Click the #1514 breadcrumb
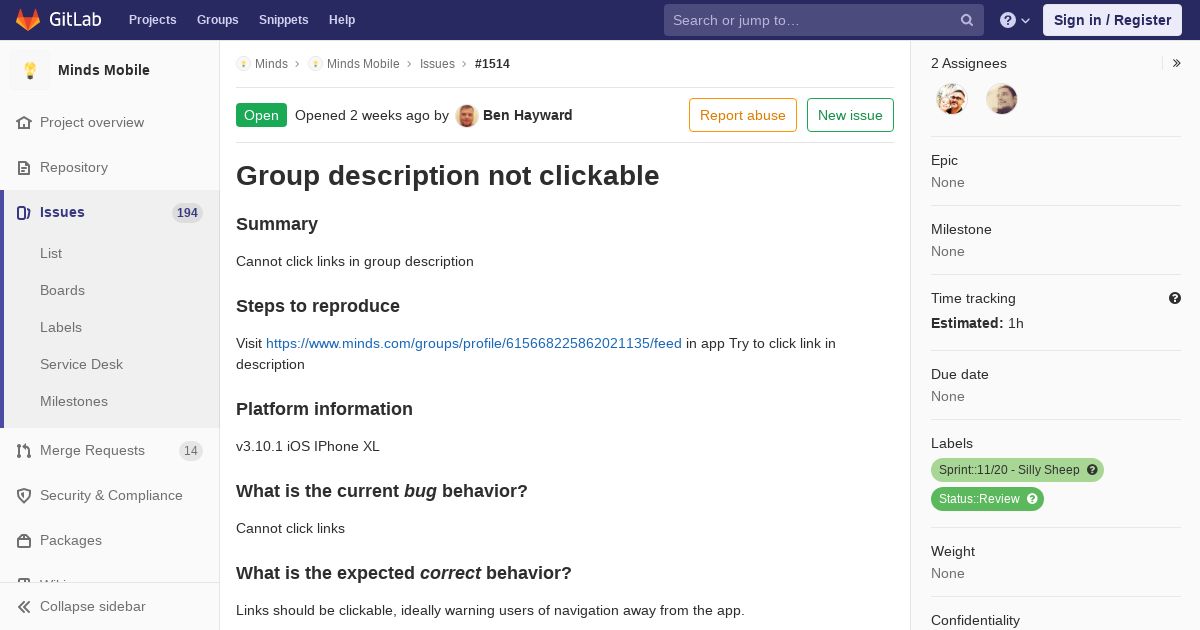Image resolution: width=1200 pixels, height=630 pixels. coord(492,64)
